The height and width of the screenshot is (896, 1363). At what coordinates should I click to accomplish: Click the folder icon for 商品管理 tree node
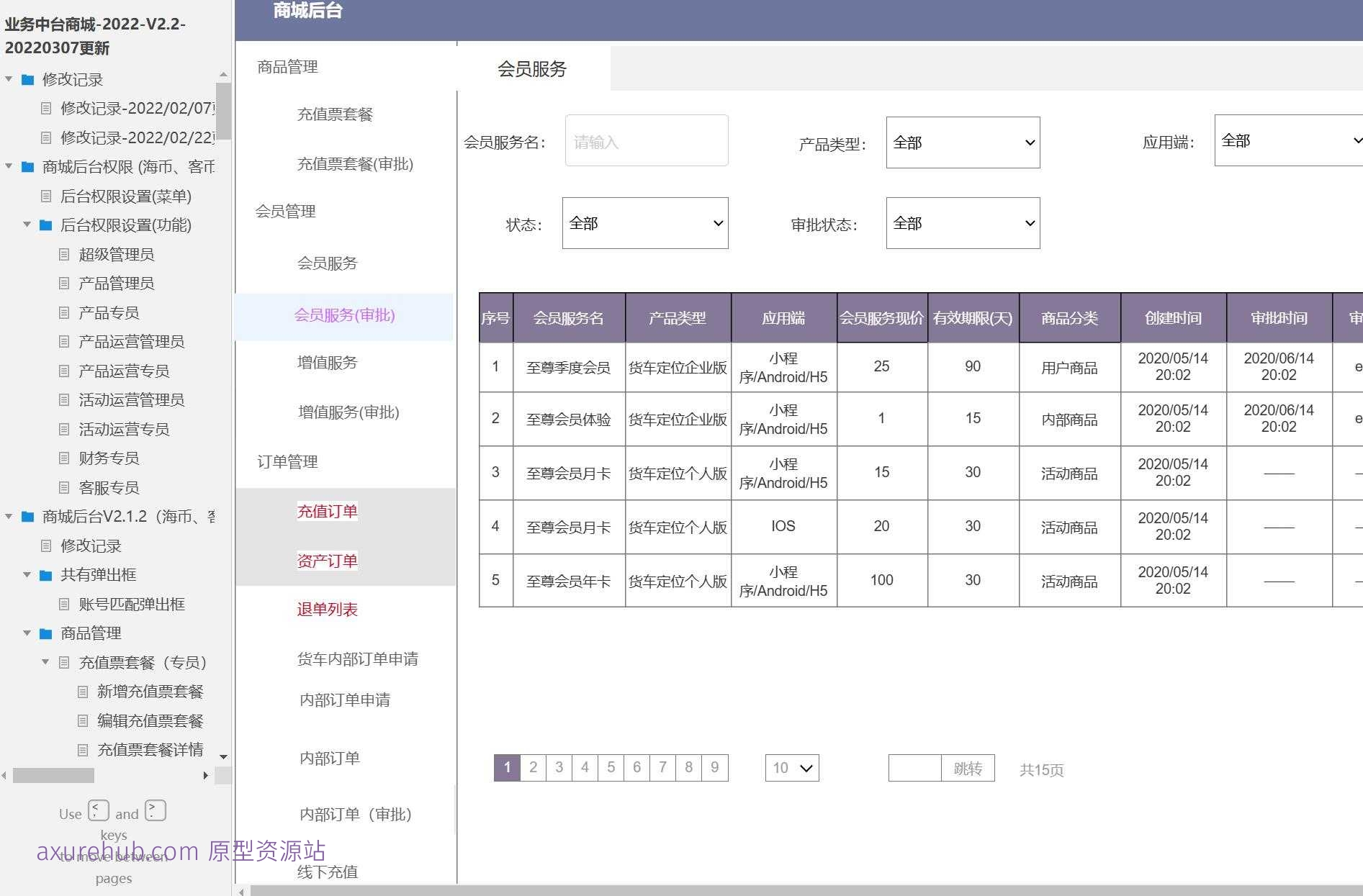point(45,633)
